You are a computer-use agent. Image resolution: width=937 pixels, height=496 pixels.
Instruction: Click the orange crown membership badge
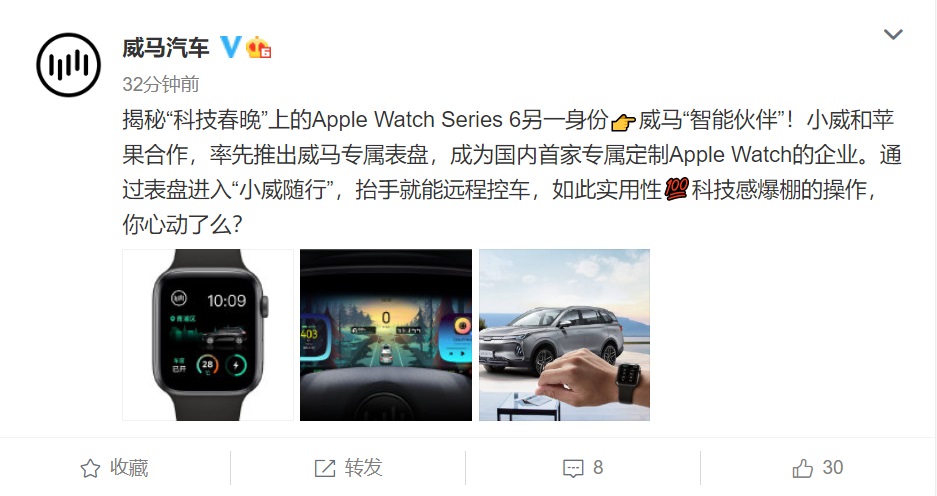(258, 47)
